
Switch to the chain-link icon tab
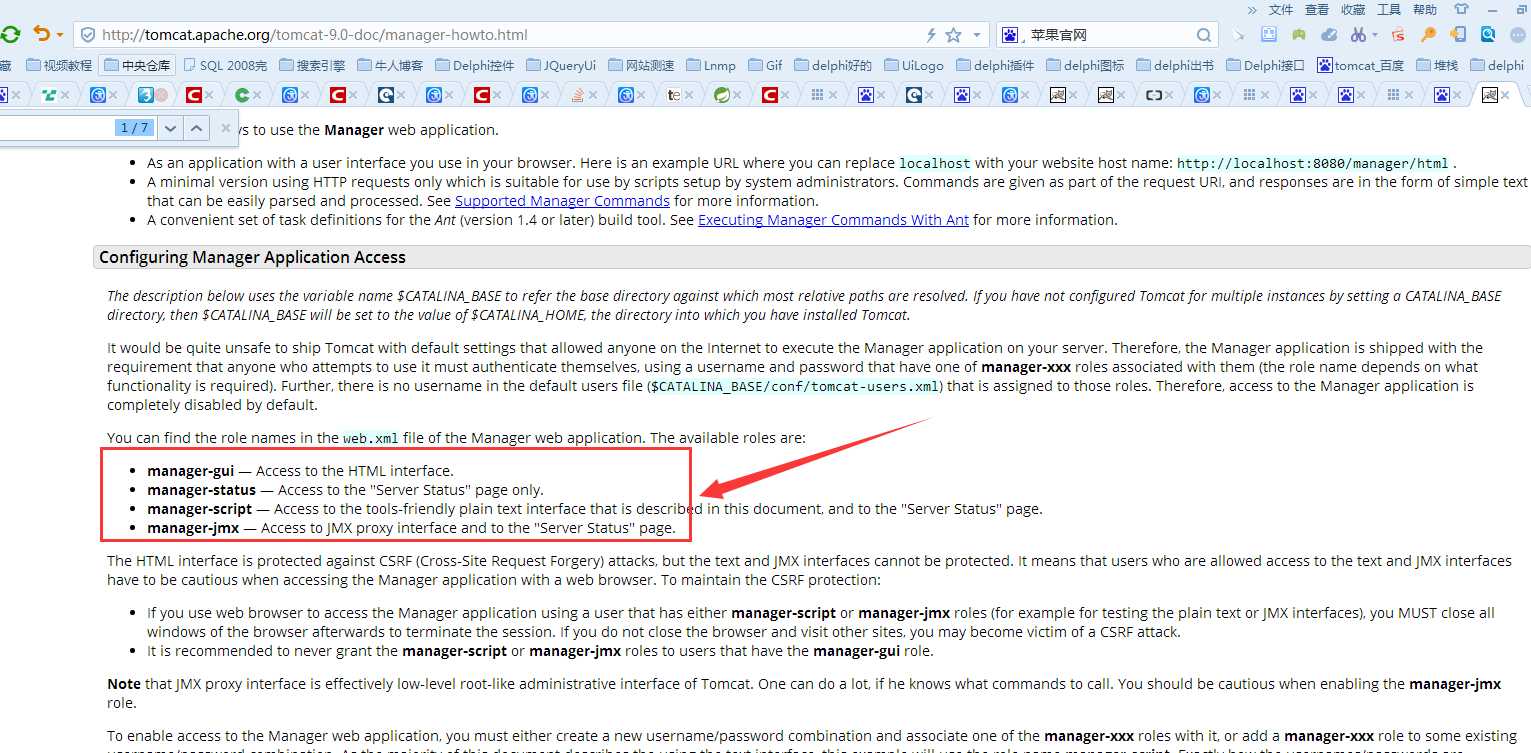[x=1153, y=96]
